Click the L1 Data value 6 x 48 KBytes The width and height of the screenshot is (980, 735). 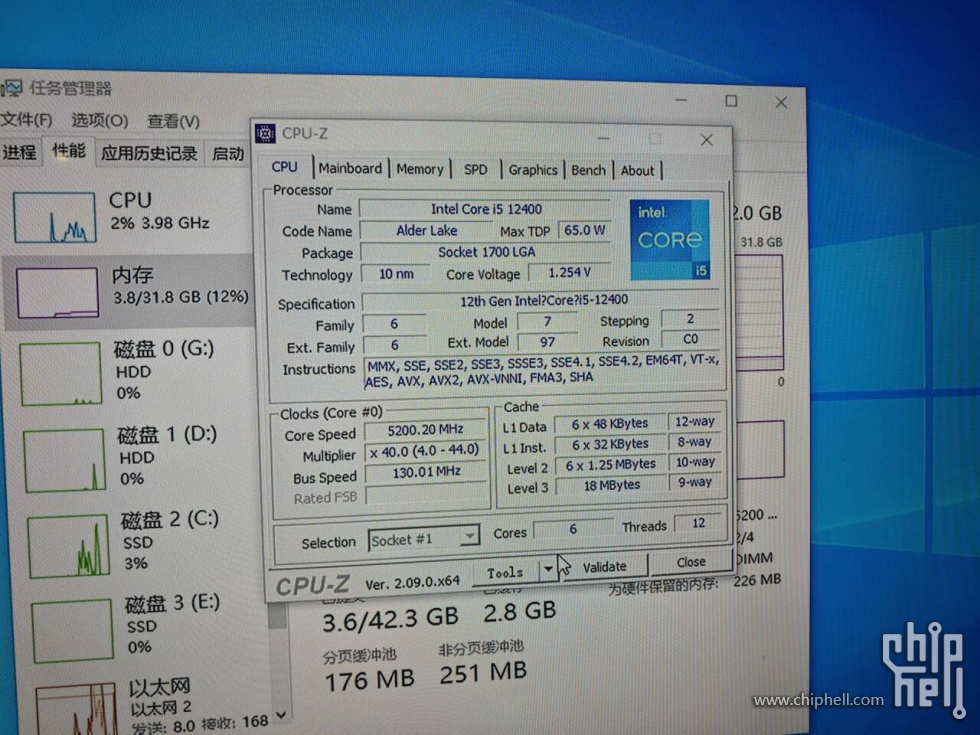[x=609, y=424]
